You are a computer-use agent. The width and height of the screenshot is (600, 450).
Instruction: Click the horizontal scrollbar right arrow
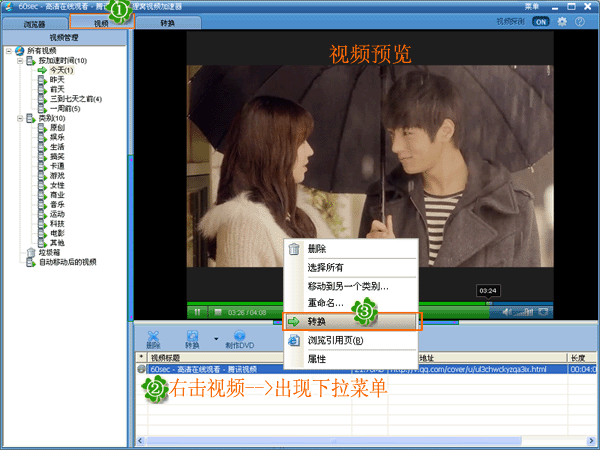[x=592, y=441]
